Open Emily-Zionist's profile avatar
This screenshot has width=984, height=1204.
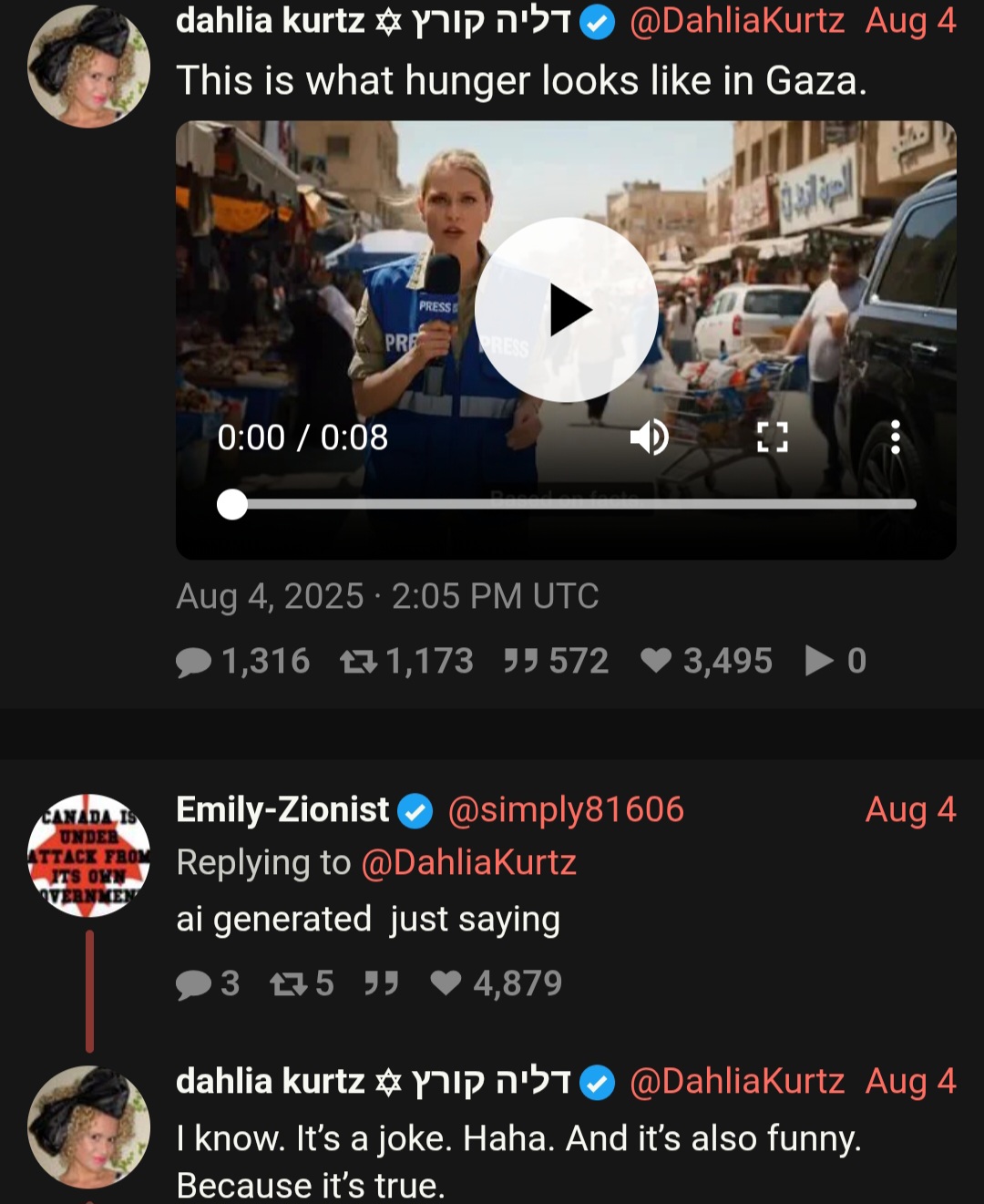(88, 855)
